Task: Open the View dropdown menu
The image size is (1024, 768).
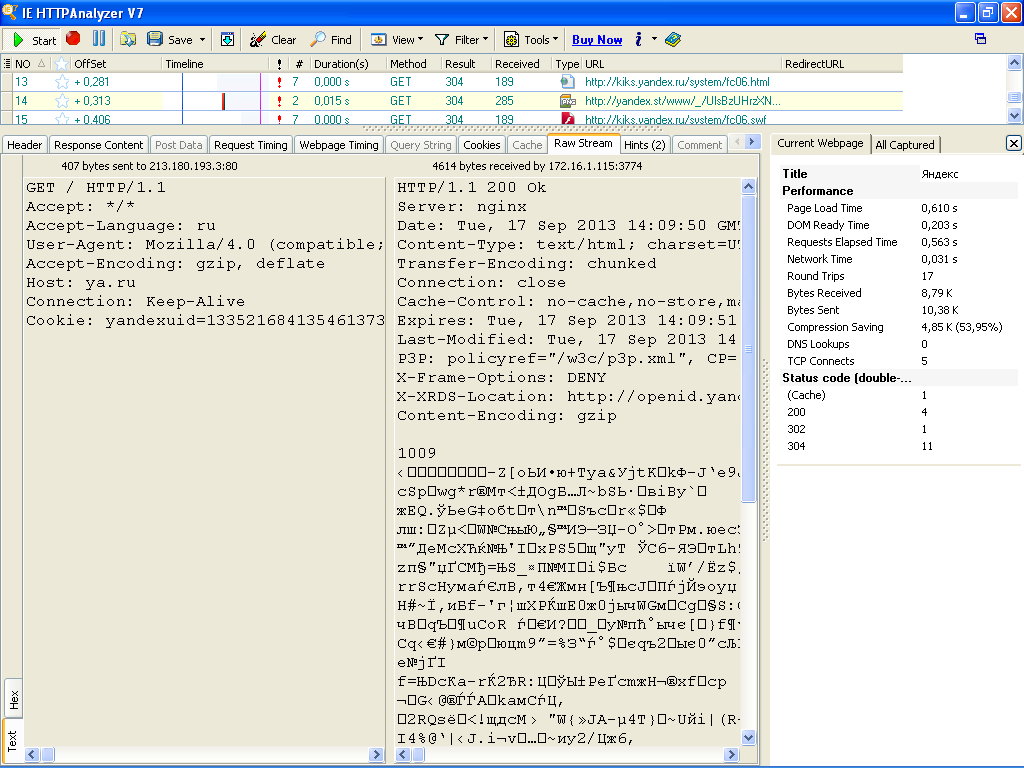Action: pyautogui.click(x=396, y=40)
